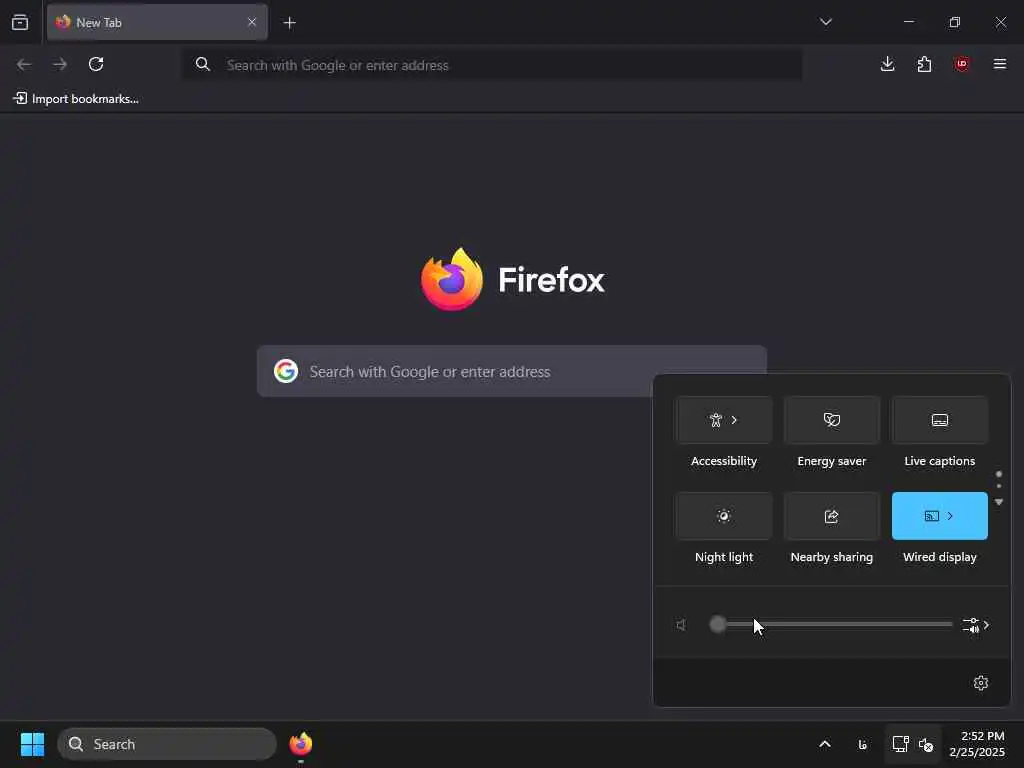This screenshot has width=1024, height=768.
Task: Toggle the Wired display tile
Action: 939,516
